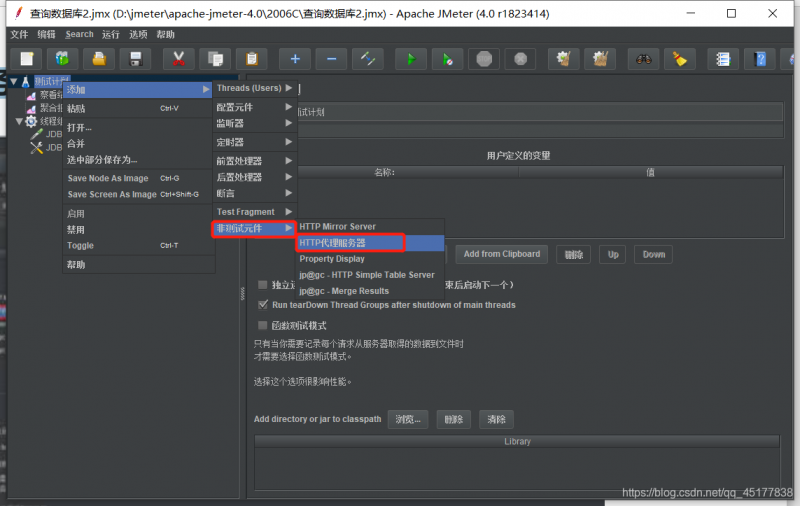Start the test with green play icon
The width and height of the screenshot is (800, 506).
[x=411, y=59]
